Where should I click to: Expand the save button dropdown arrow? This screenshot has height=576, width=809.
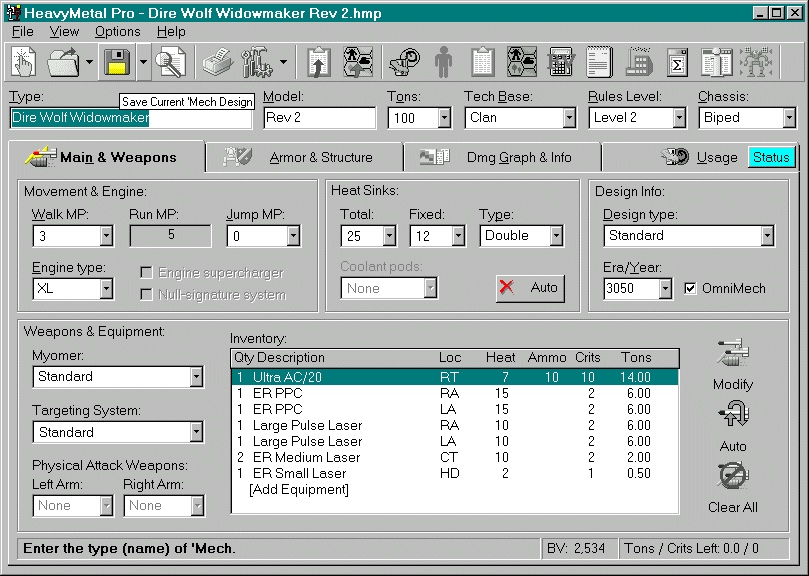tap(143, 62)
